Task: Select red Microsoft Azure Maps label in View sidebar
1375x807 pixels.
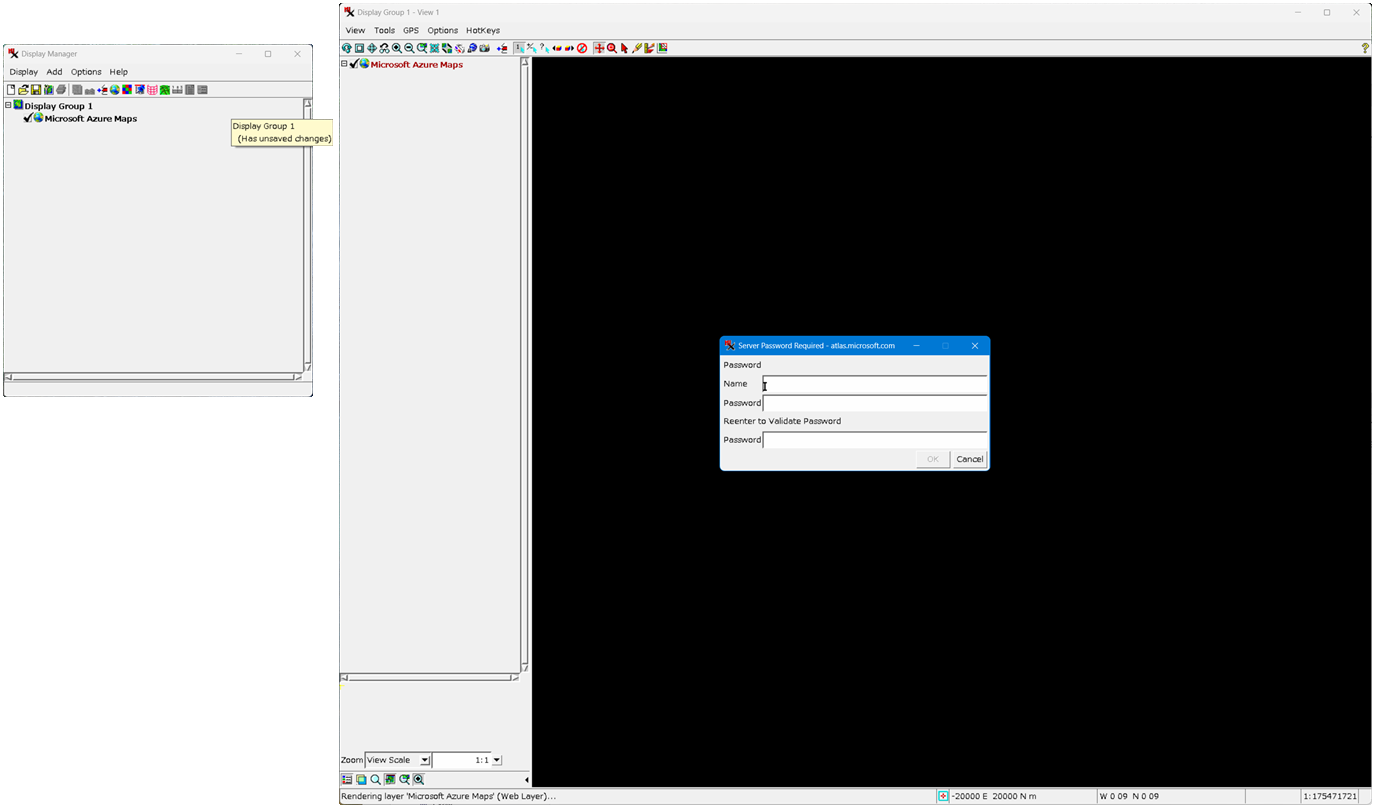Action: [x=416, y=64]
